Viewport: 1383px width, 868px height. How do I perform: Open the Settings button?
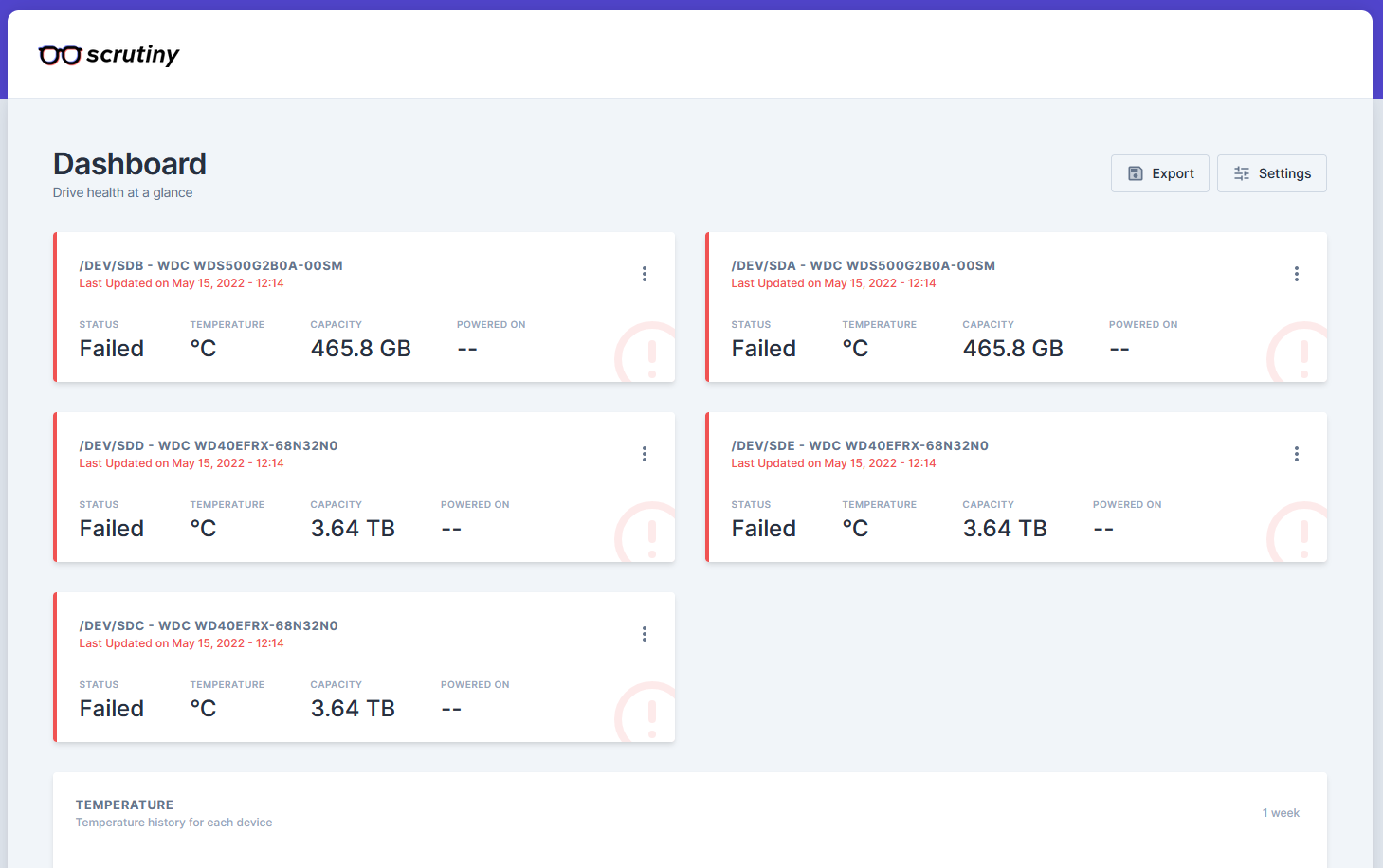(x=1271, y=172)
